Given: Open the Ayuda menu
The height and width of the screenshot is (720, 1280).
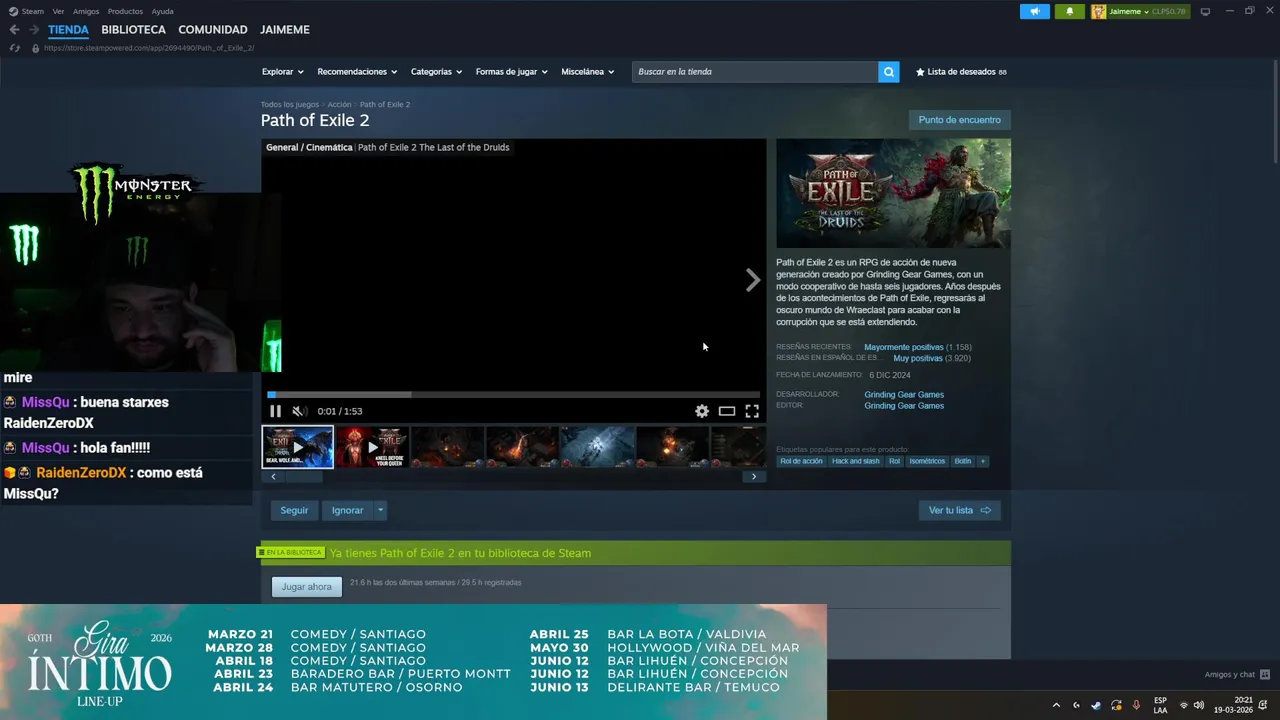Looking at the screenshot, I should click(162, 11).
